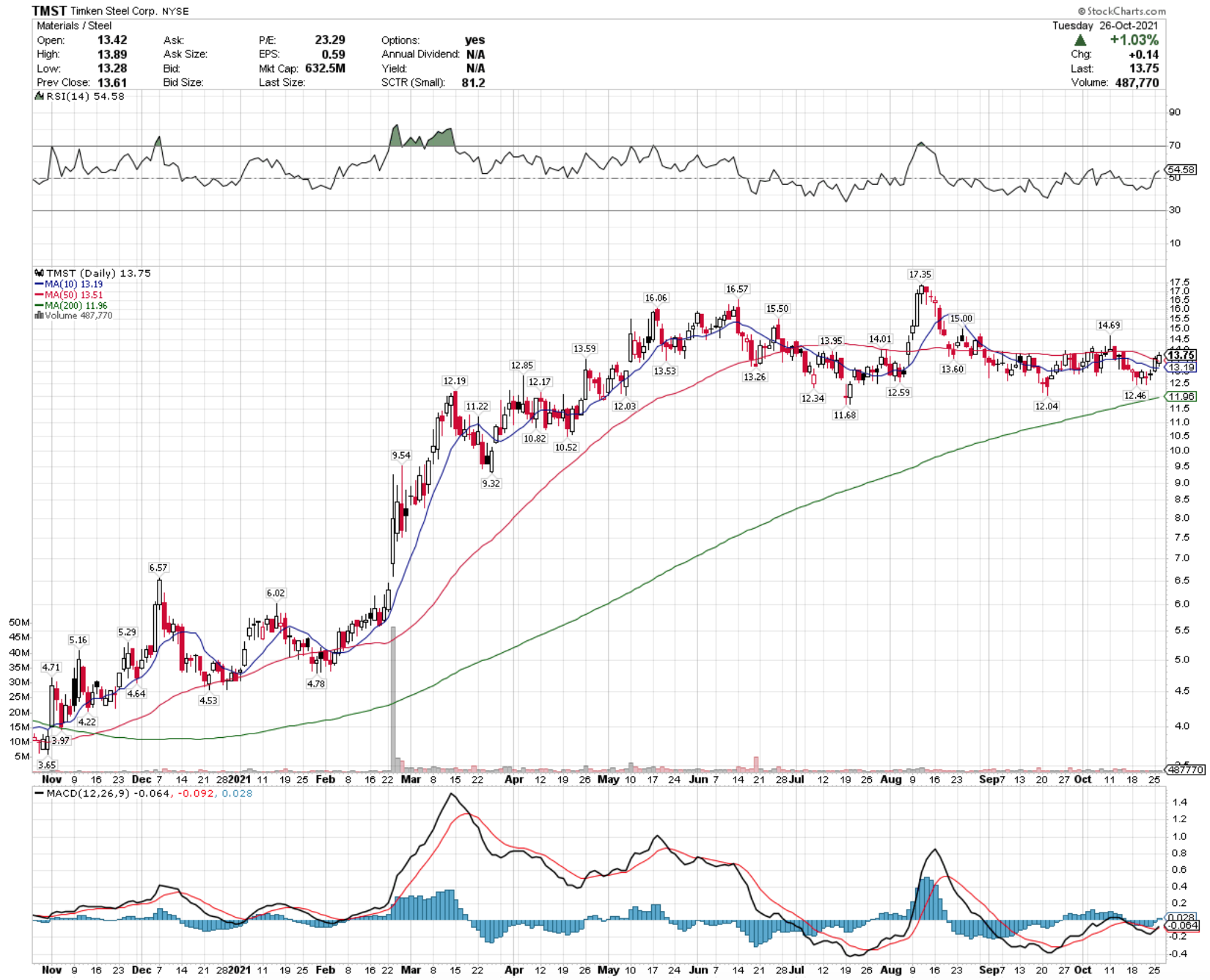The width and height of the screenshot is (1210, 980).
Task: Click the 12.04 September low label
Action: coord(1046,406)
